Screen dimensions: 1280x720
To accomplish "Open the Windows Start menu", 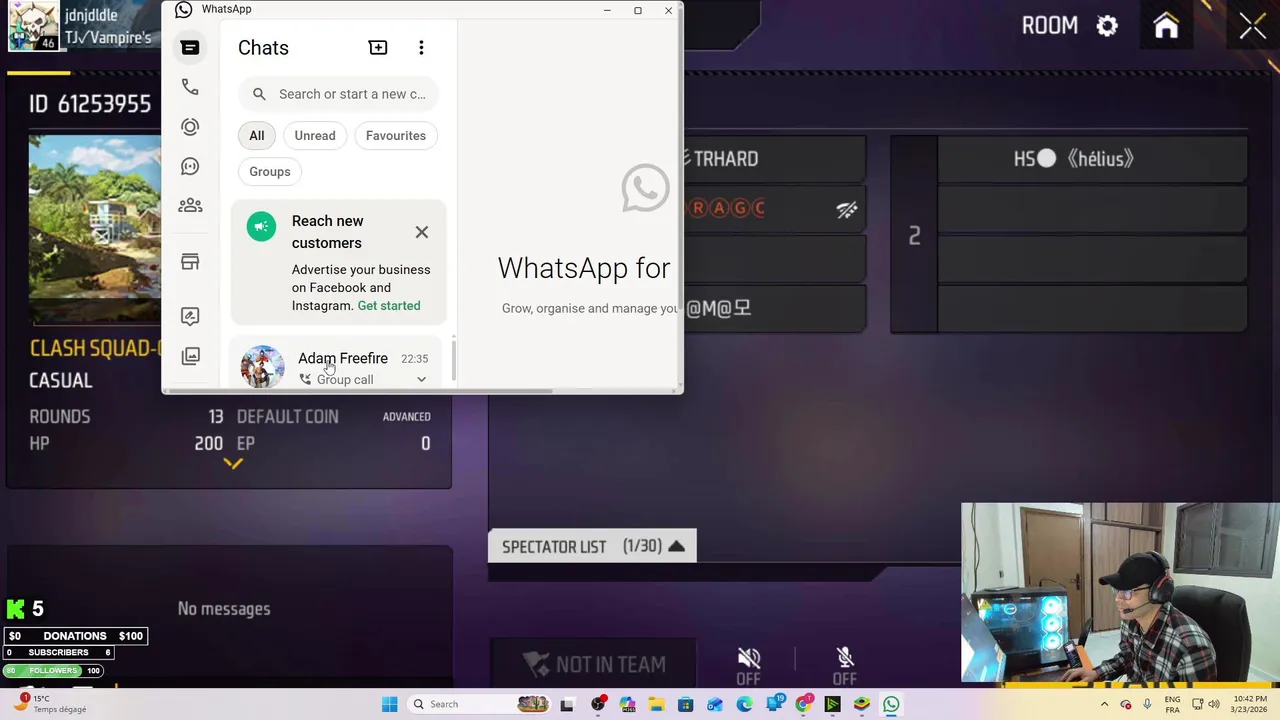I will (390, 704).
